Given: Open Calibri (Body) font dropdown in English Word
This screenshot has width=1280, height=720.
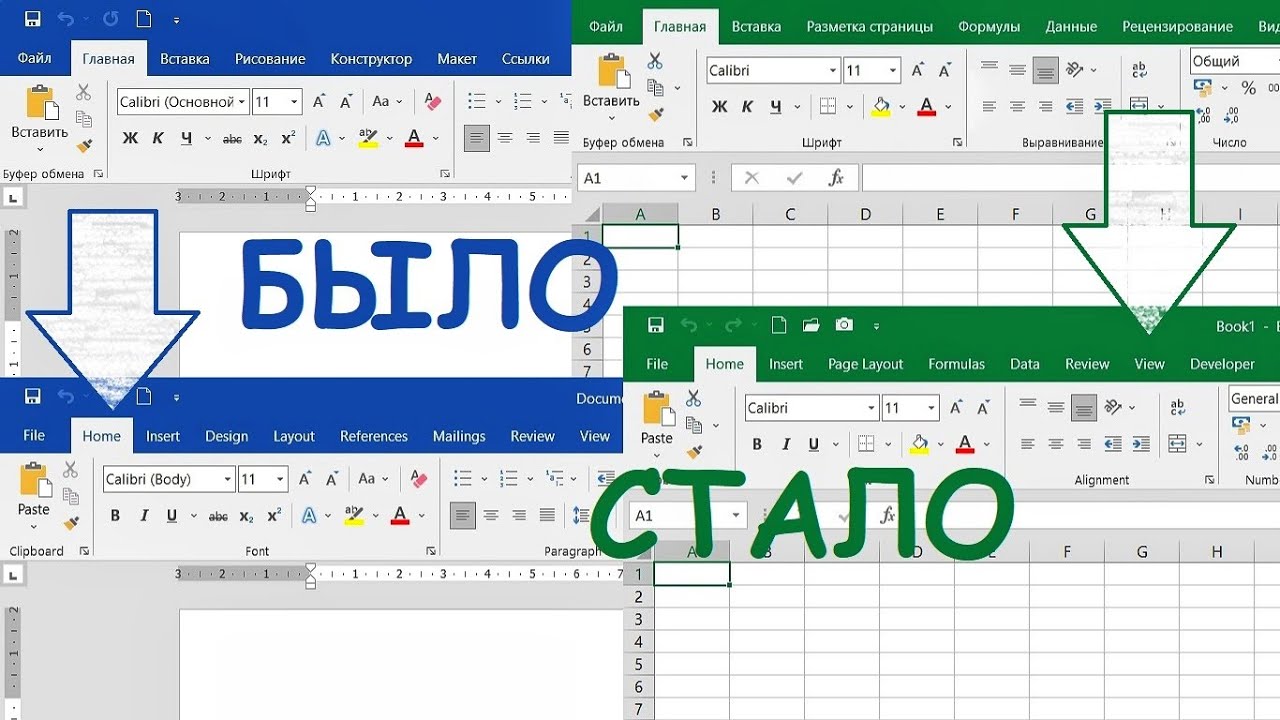Looking at the screenshot, I should coord(228,479).
